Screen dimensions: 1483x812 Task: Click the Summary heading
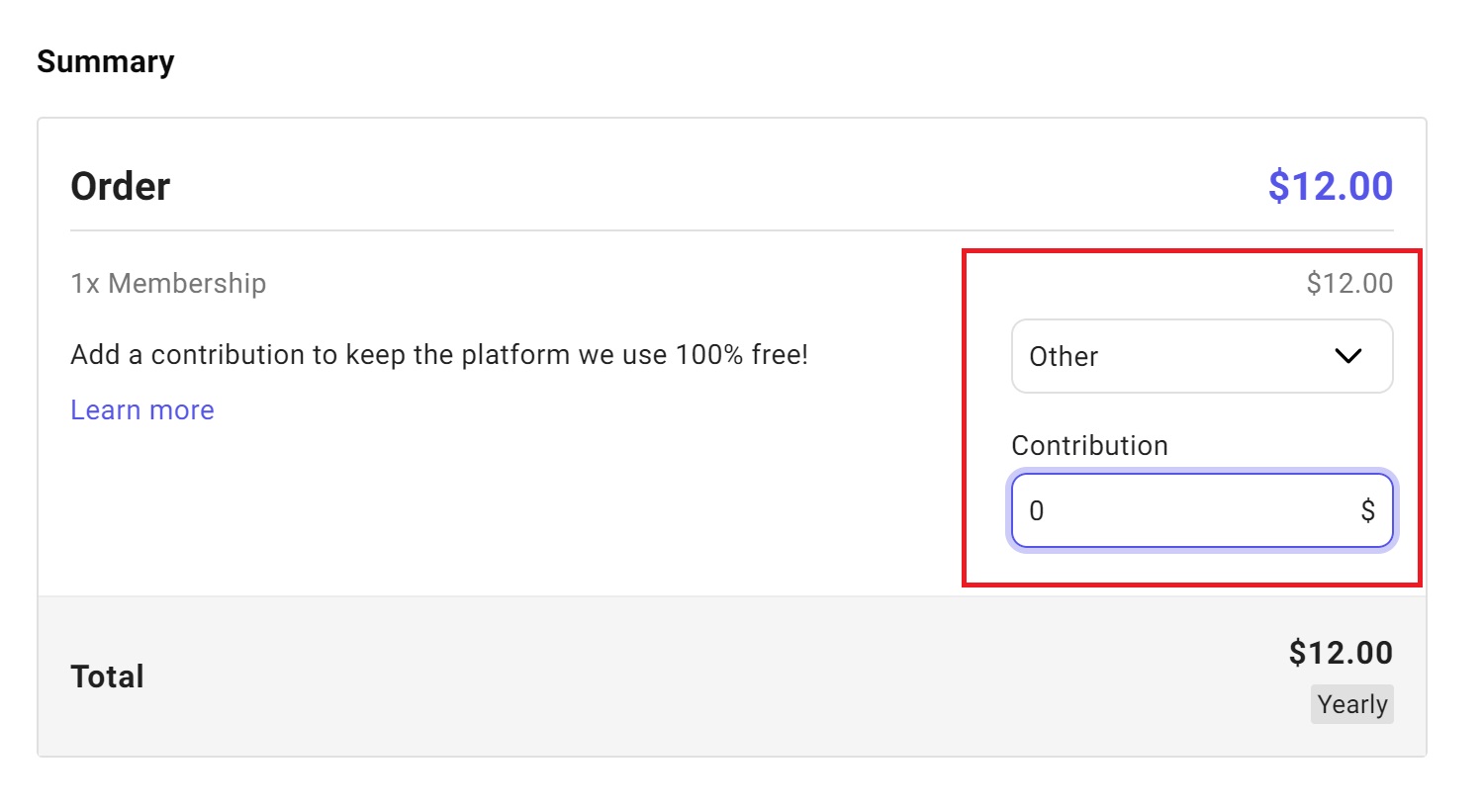click(106, 61)
